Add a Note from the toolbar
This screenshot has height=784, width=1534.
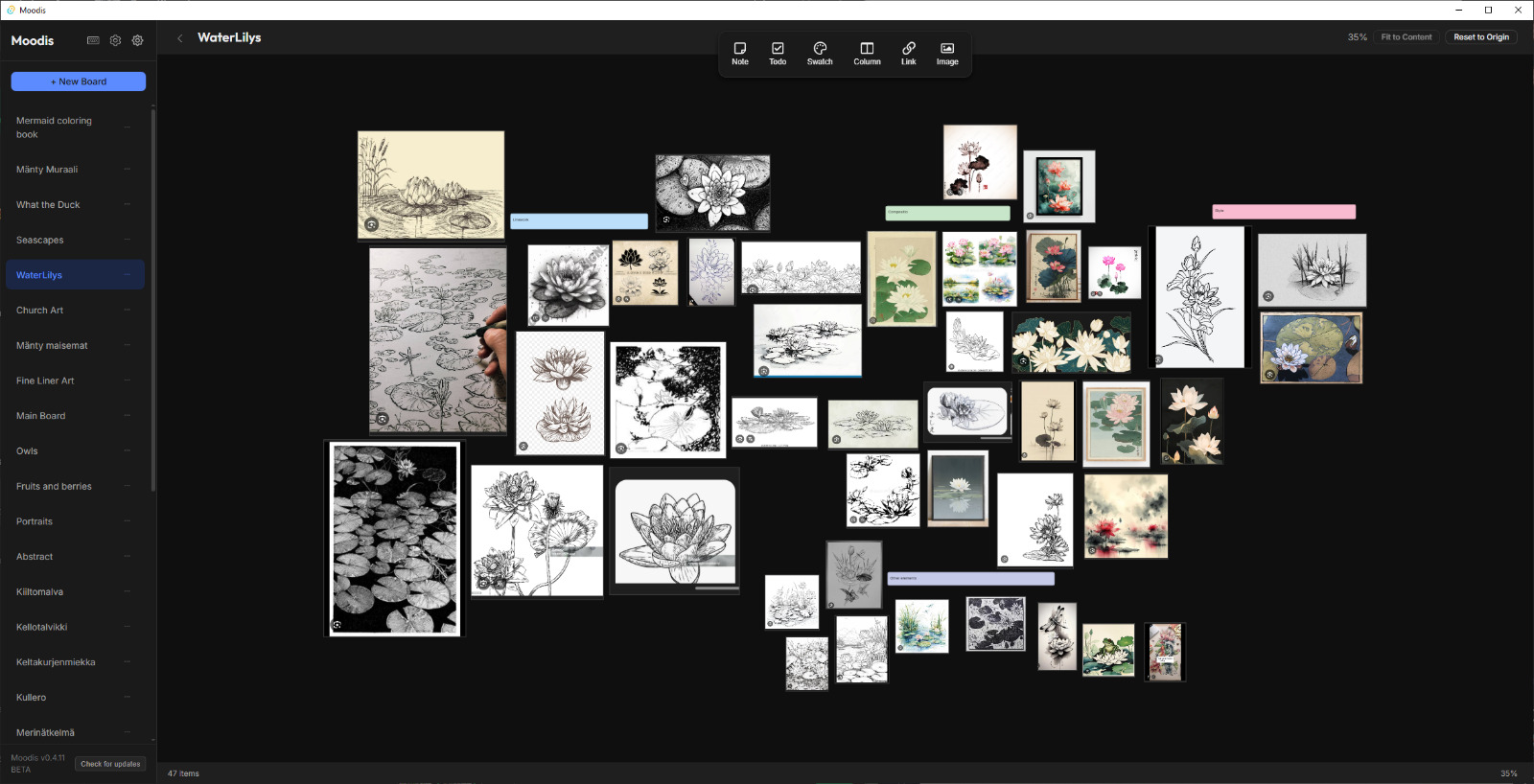pyautogui.click(x=740, y=54)
